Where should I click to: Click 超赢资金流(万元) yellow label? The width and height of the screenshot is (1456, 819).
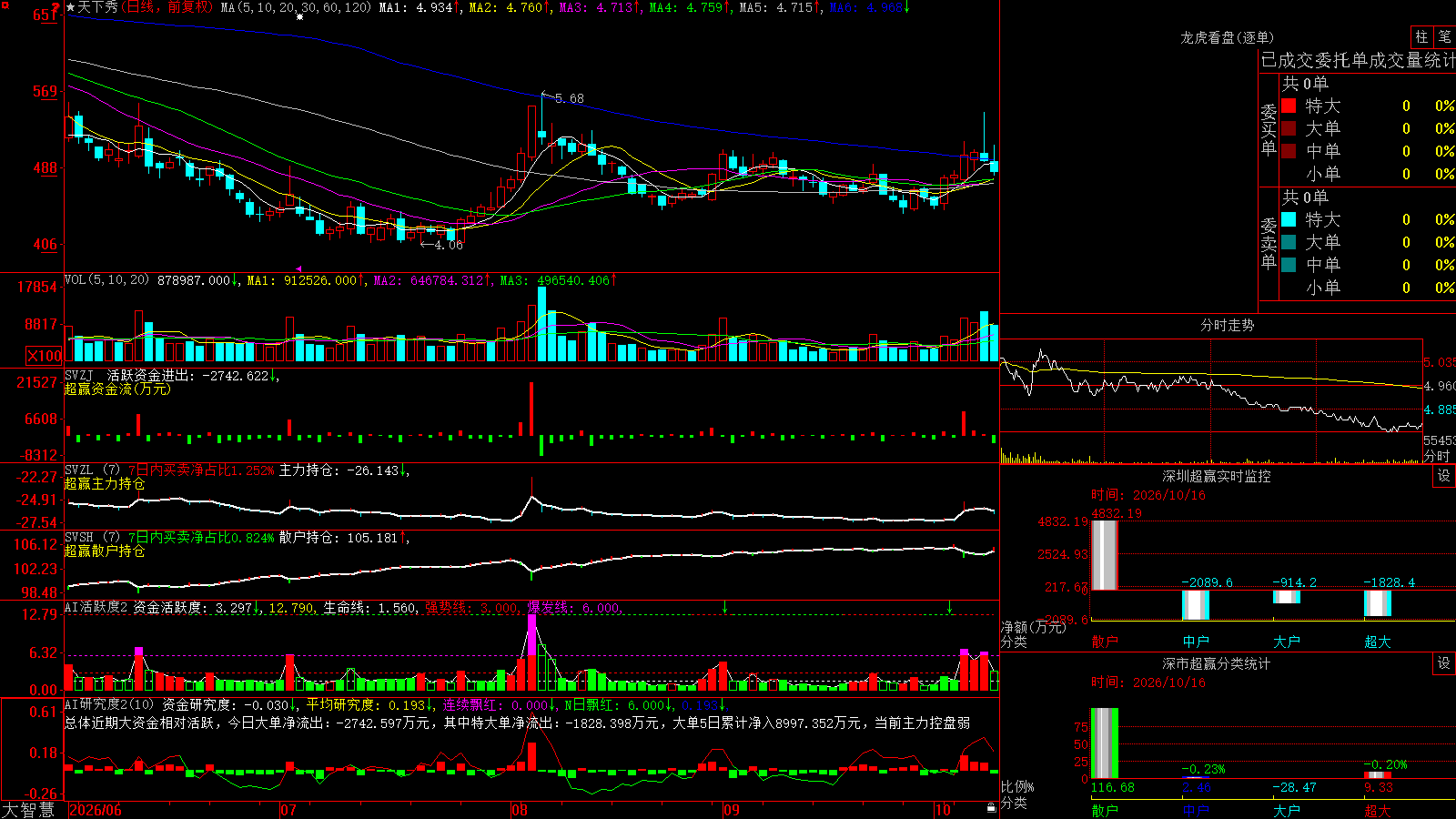tap(117, 389)
